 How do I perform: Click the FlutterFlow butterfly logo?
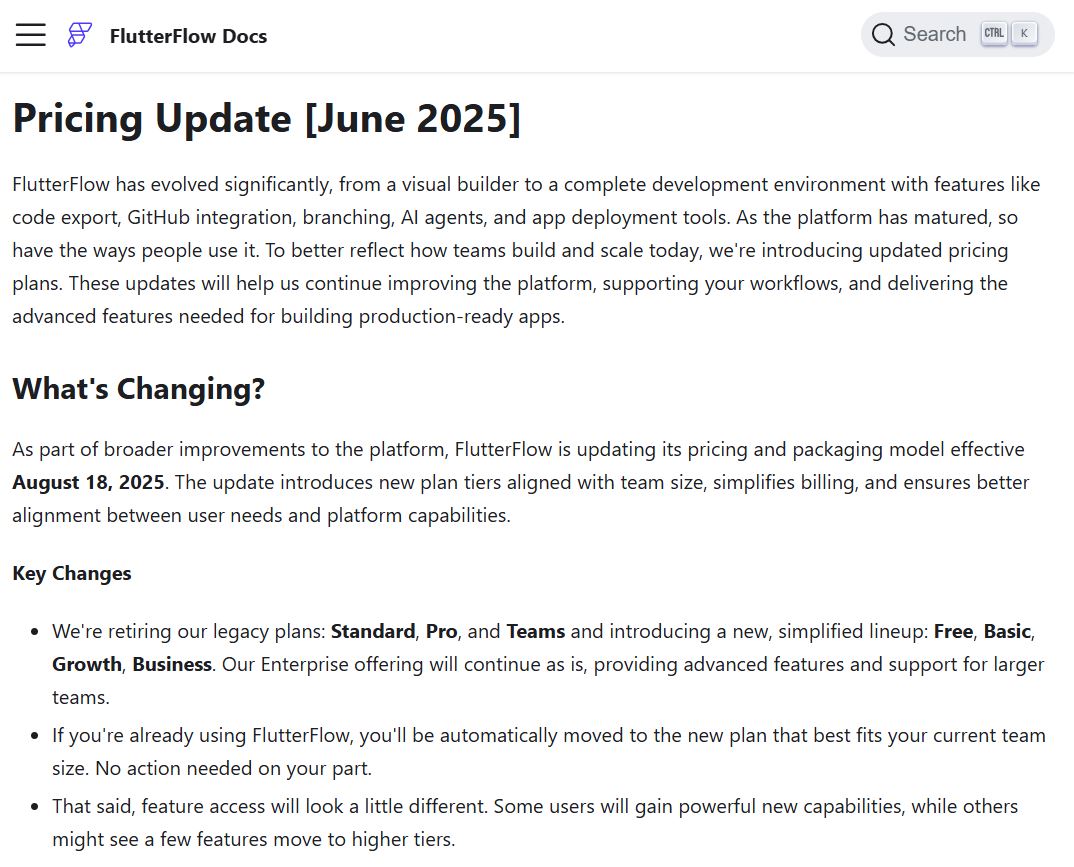click(x=78, y=33)
